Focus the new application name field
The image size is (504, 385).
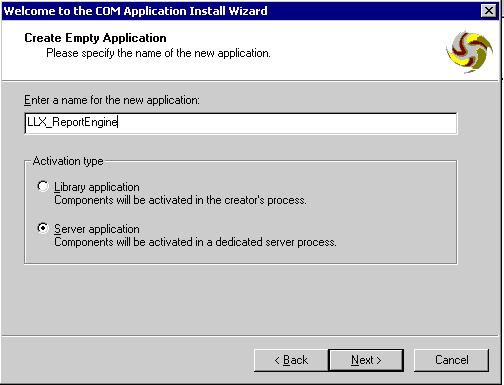click(241, 123)
